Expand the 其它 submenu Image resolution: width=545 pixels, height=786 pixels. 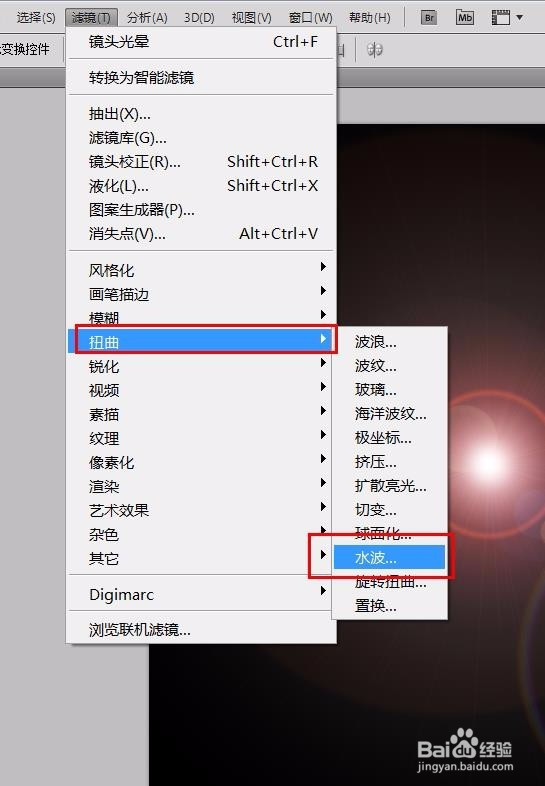point(202,558)
